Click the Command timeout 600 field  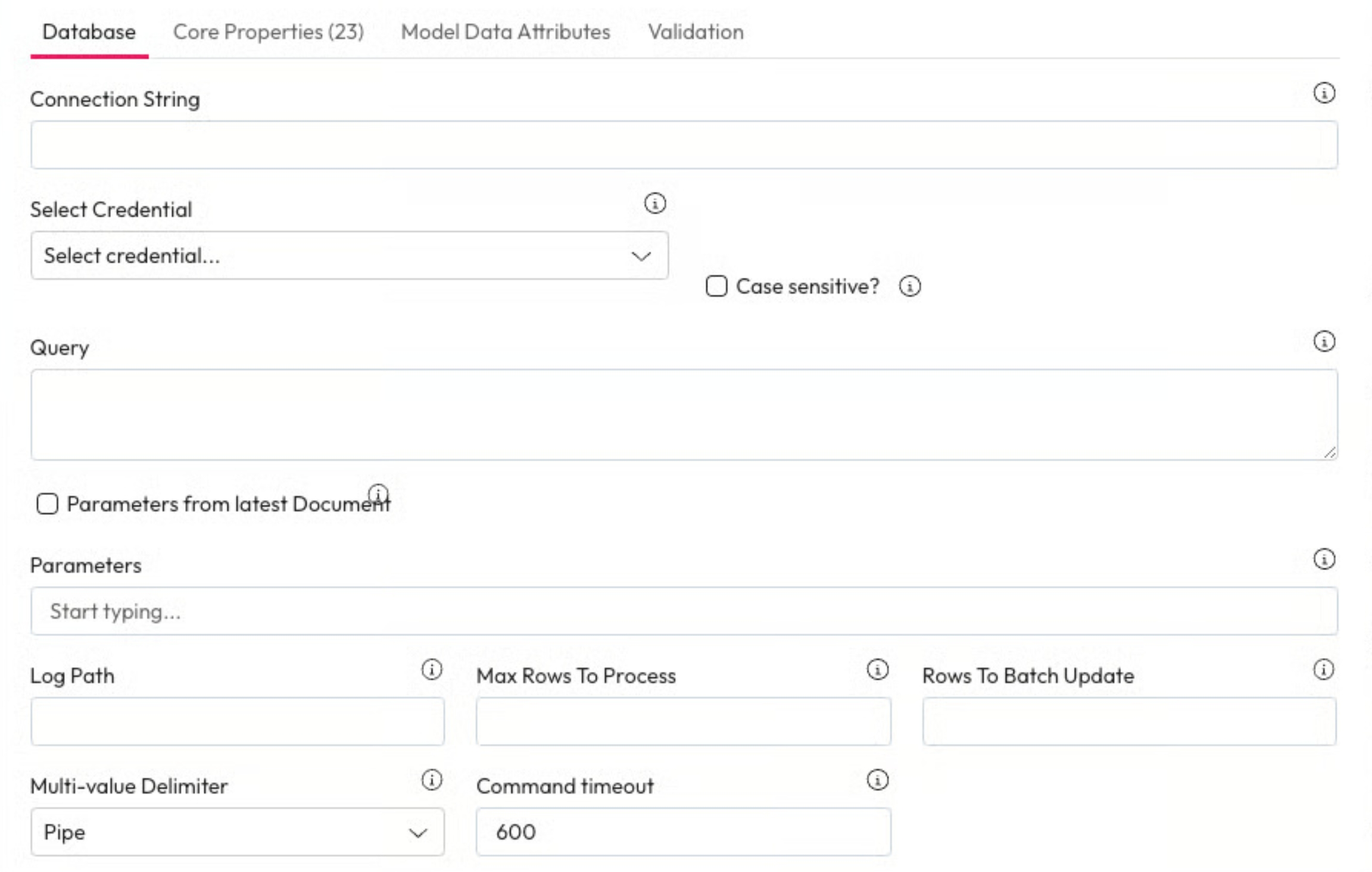tap(683, 832)
